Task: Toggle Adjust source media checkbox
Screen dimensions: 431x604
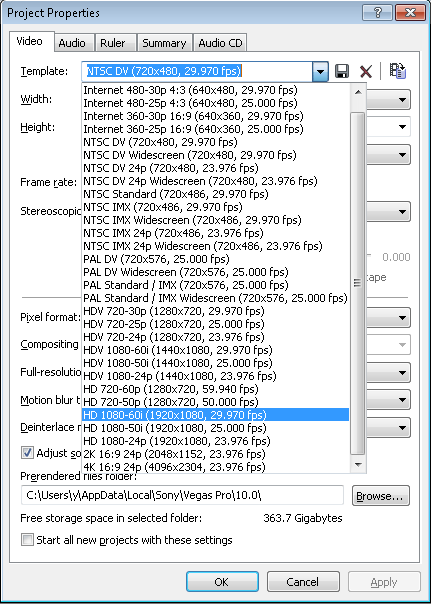Action: (x=27, y=453)
